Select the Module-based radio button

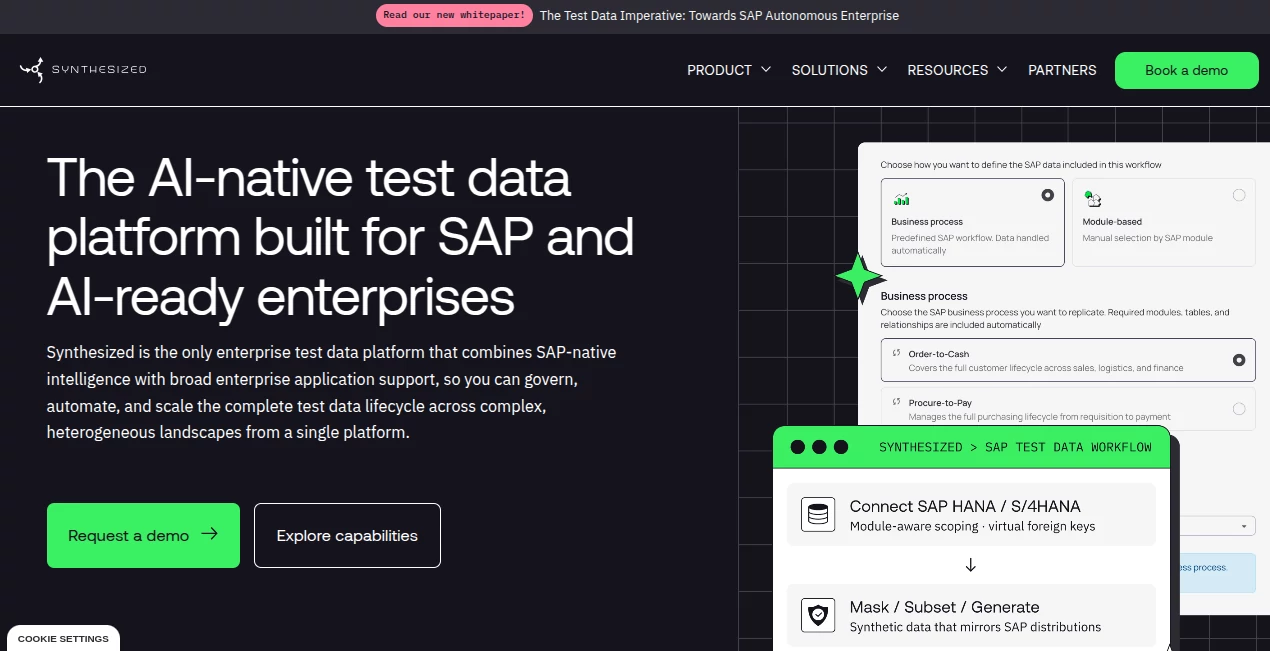tap(1239, 195)
